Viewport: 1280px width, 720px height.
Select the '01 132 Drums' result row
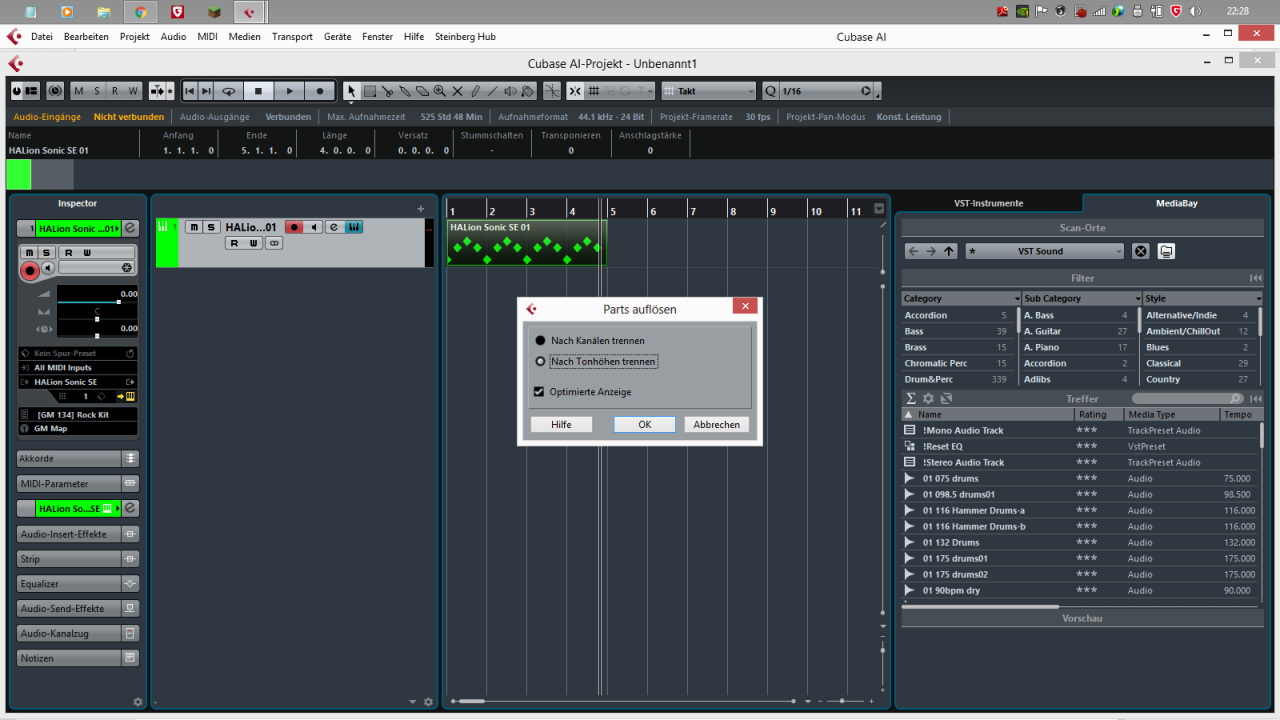1081,542
